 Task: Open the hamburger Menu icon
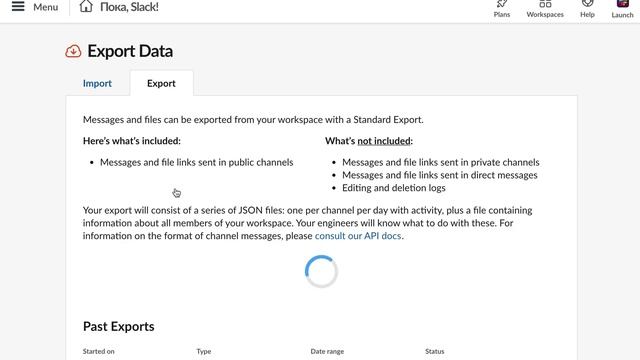coord(18,6)
